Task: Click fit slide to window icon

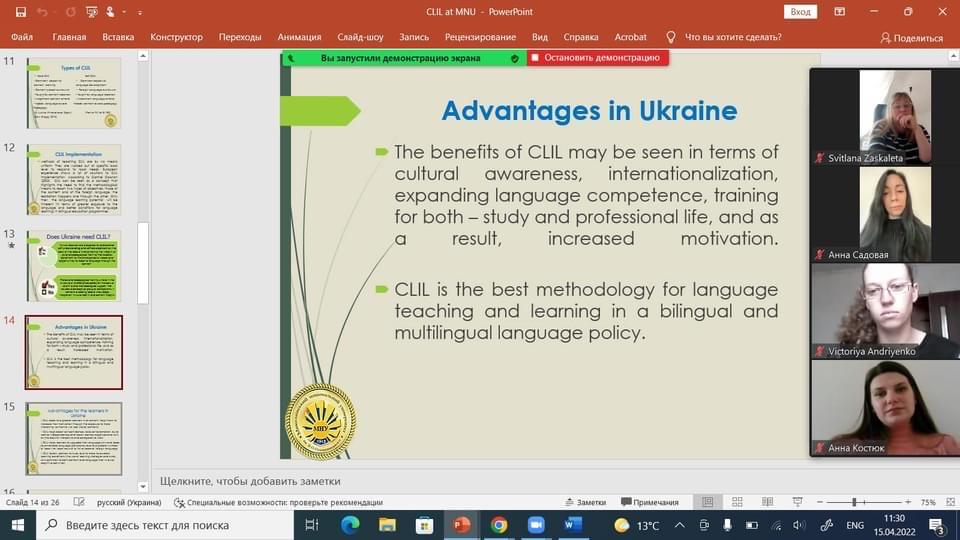Action: (949, 502)
